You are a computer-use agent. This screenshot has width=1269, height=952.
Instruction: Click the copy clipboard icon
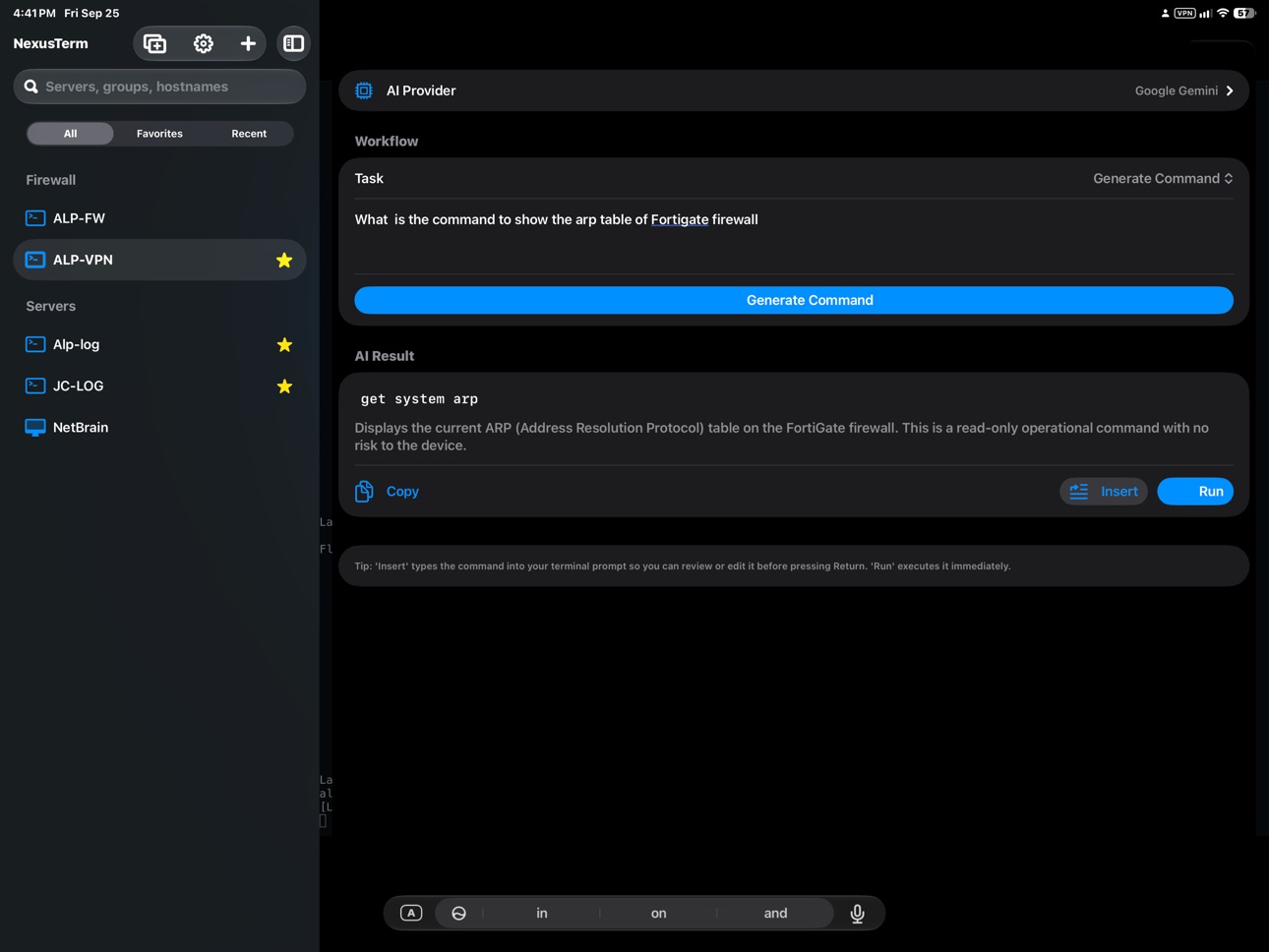click(364, 491)
